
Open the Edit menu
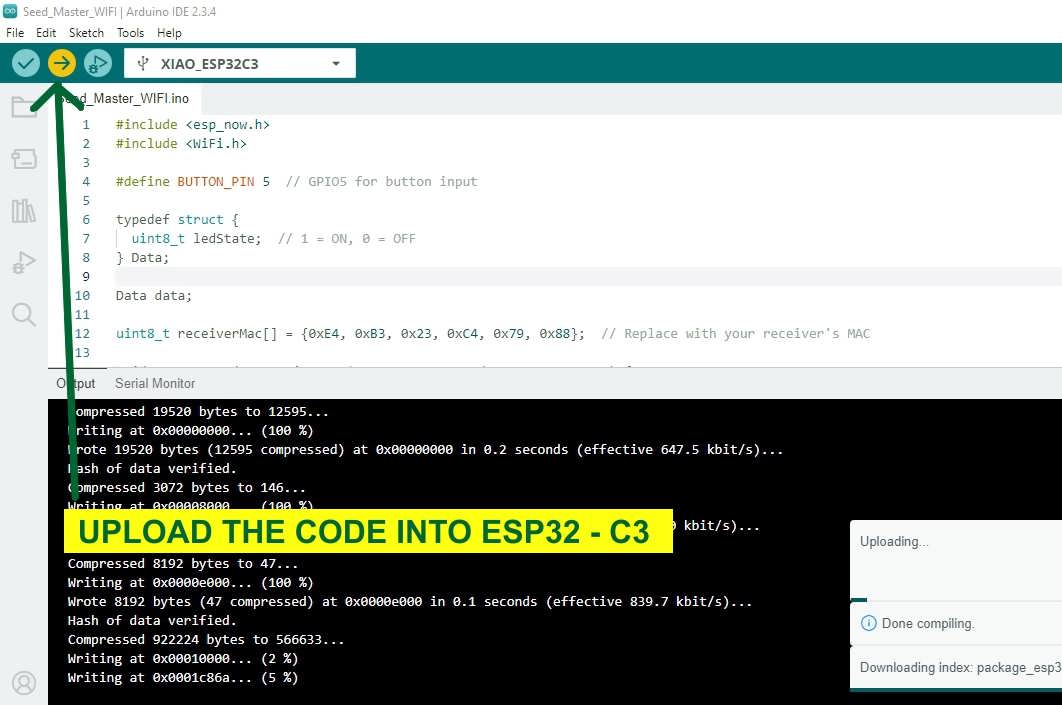46,33
